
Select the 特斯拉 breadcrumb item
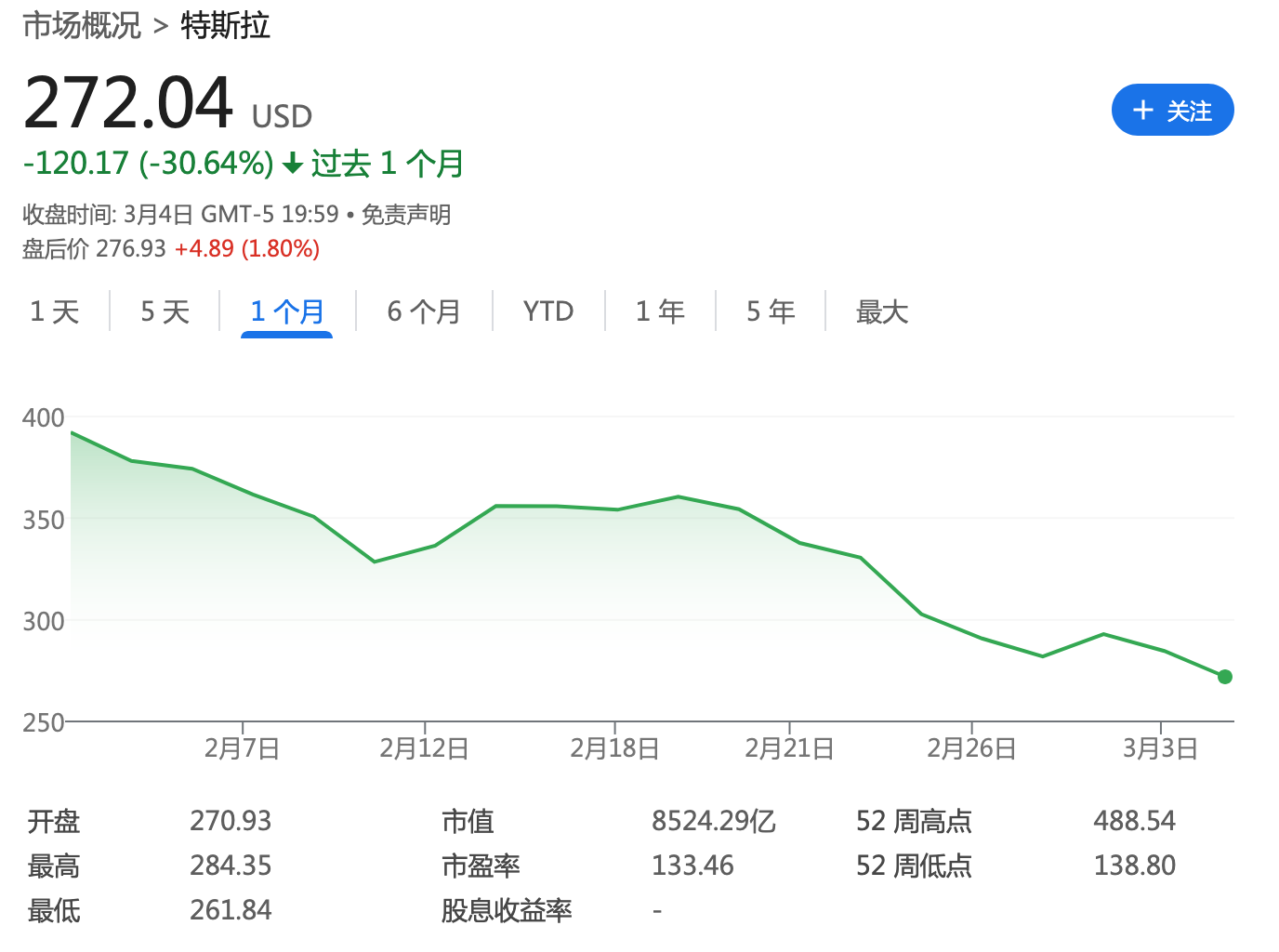(224, 25)
